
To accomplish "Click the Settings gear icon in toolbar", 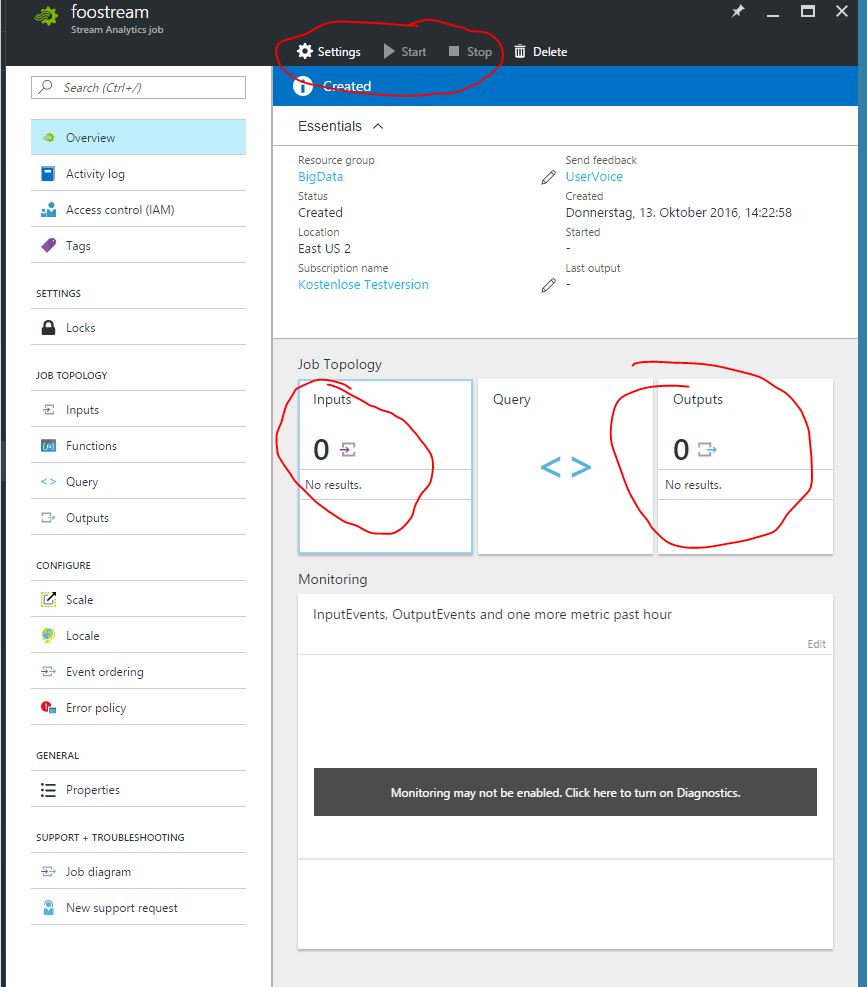I will pos(305,52).
